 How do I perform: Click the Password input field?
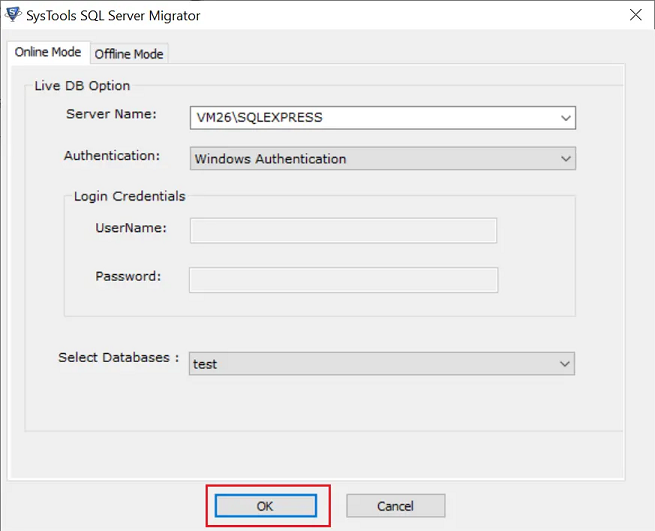pyautogui.click(x=343, y=280)
